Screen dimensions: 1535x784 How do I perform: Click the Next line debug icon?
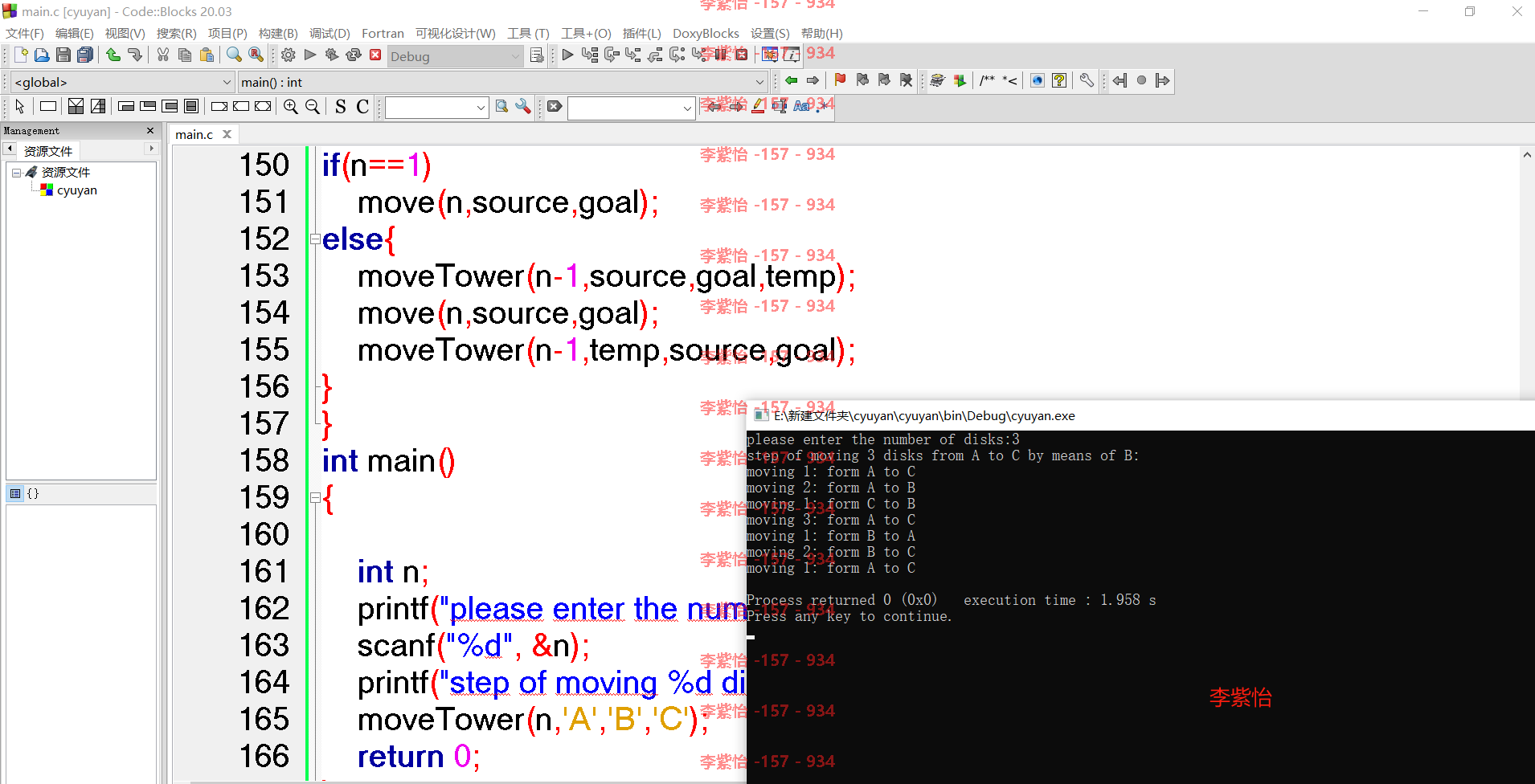(x=612, y=55)
